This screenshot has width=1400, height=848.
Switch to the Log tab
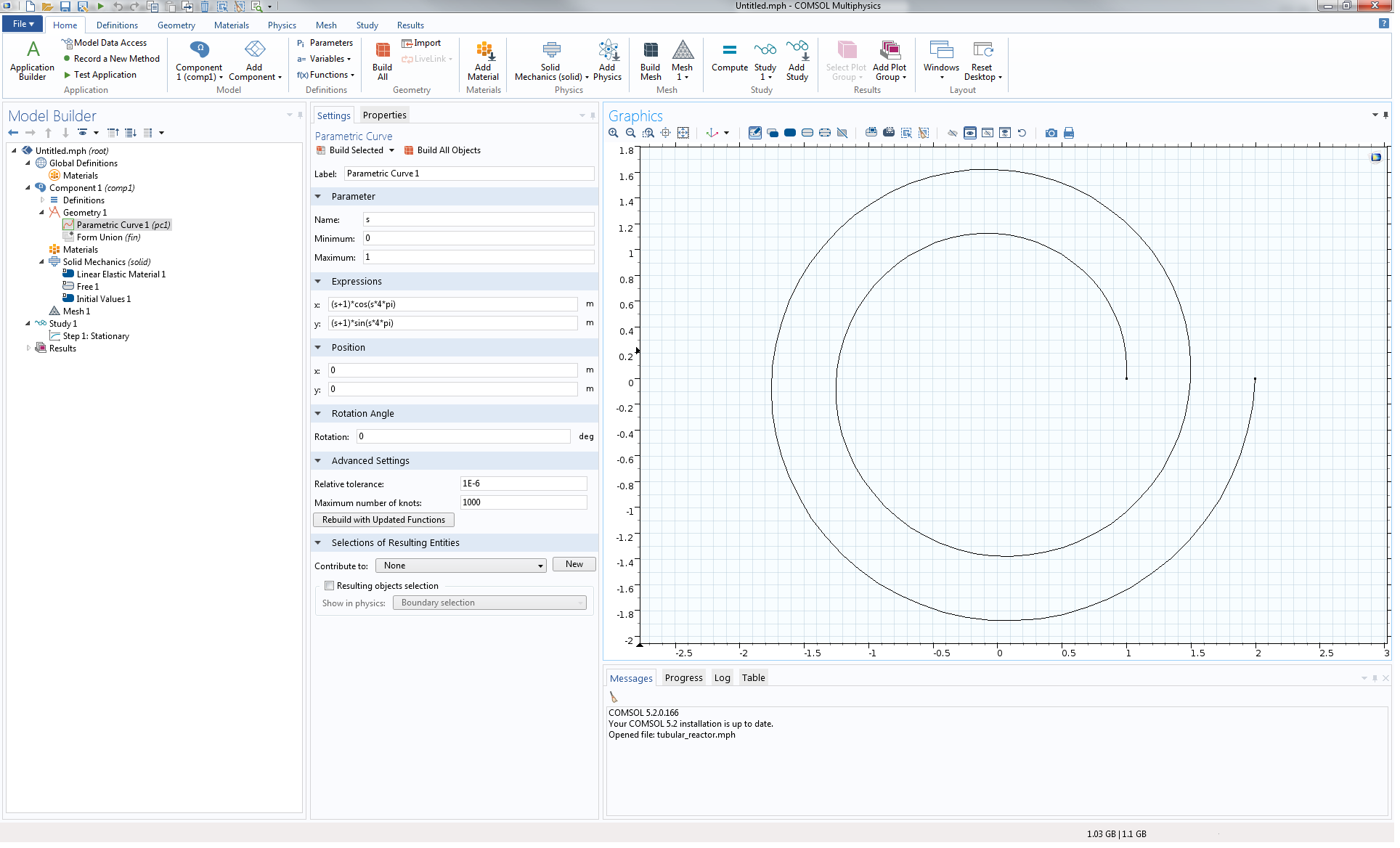pos(722,678)
